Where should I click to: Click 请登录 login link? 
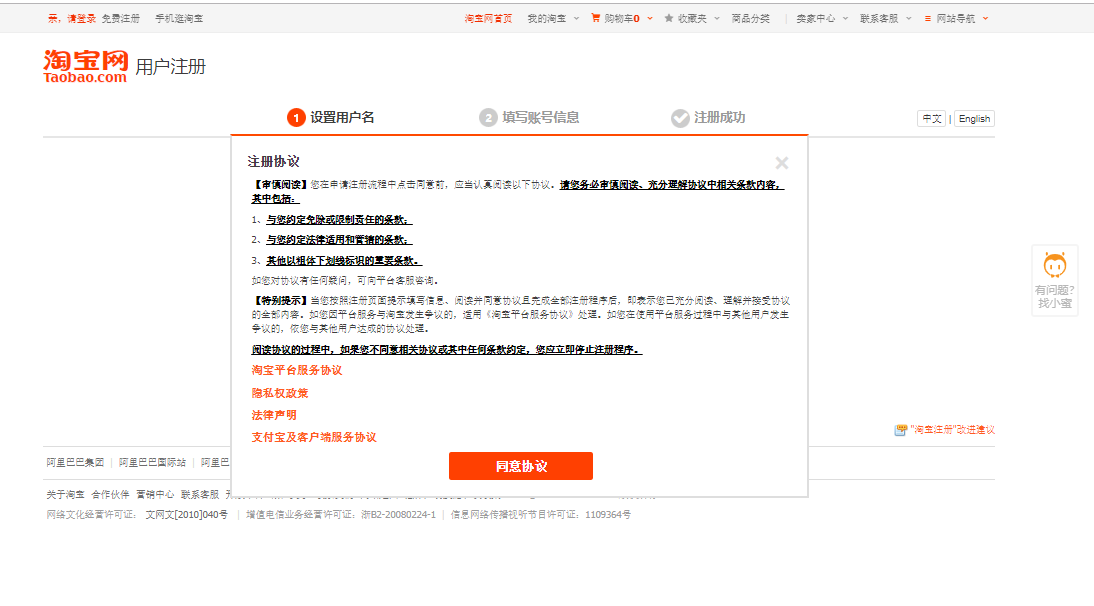click(81, 19)
